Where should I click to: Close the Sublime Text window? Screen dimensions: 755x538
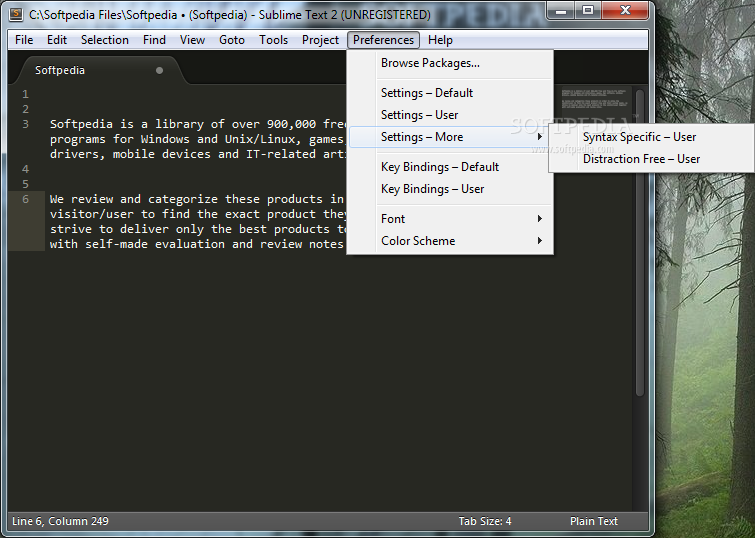click(x=625, y=11)
